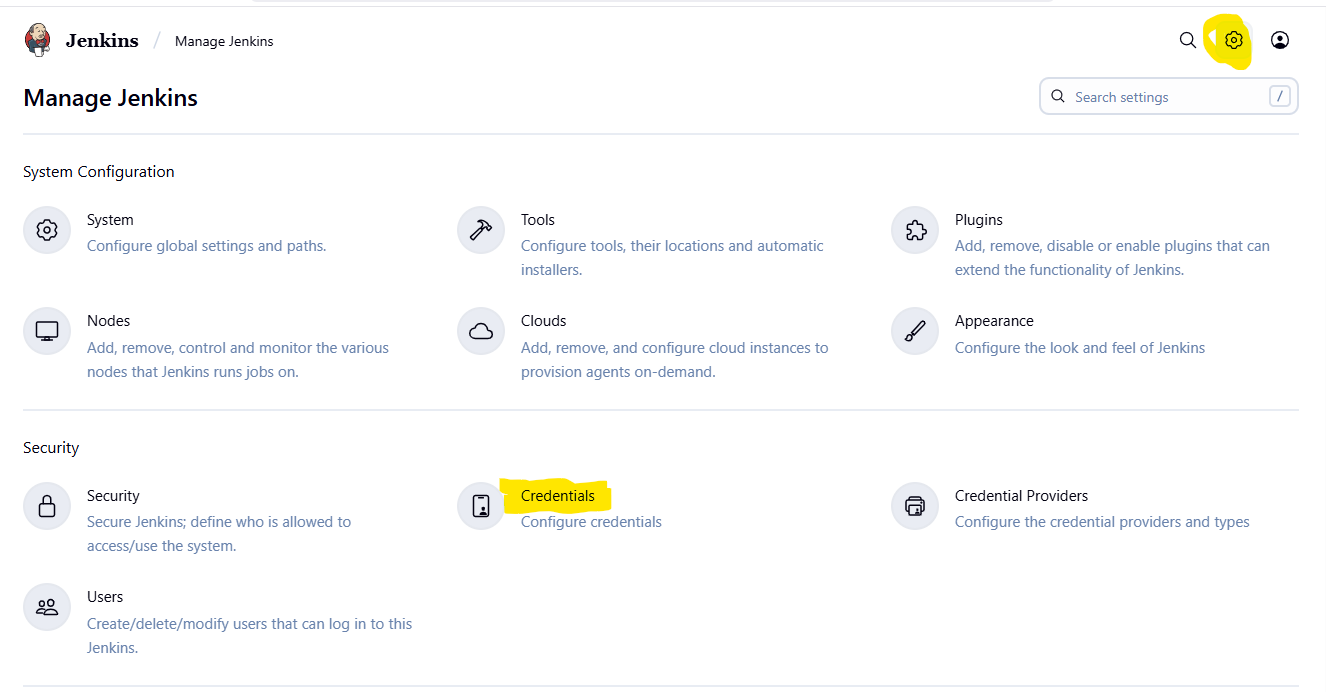Click the System gear icon
The width and height of the screenshot is (1326, 692).
pyautogui.click(x=47, y=230)
